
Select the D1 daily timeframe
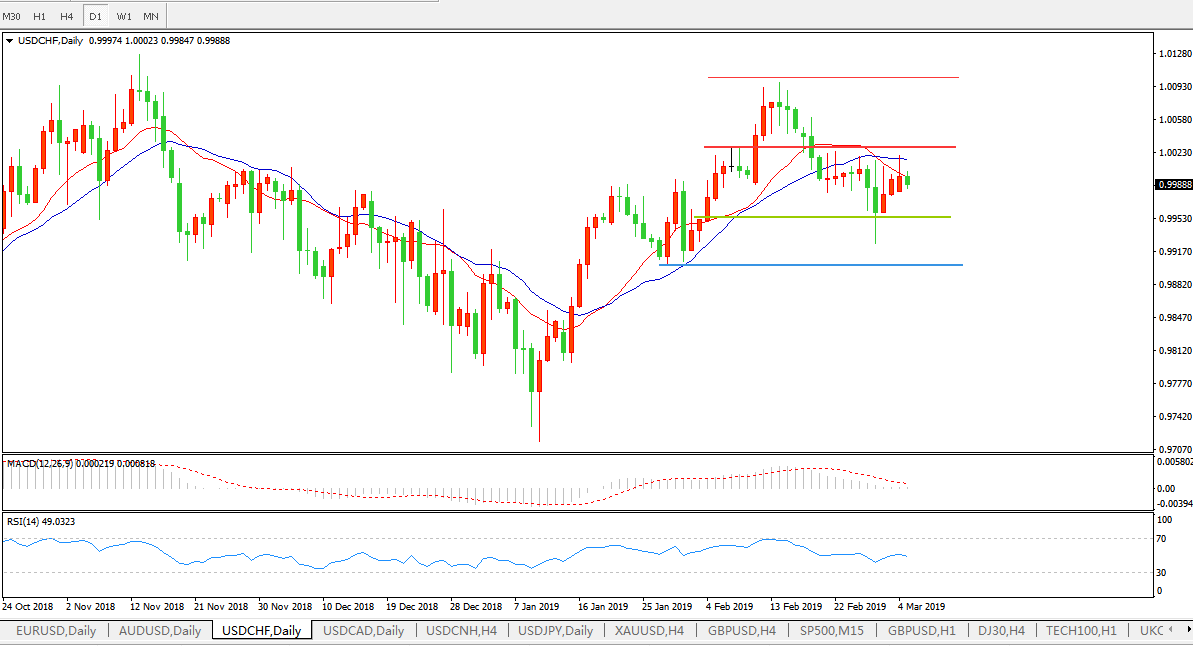(95, 16)
